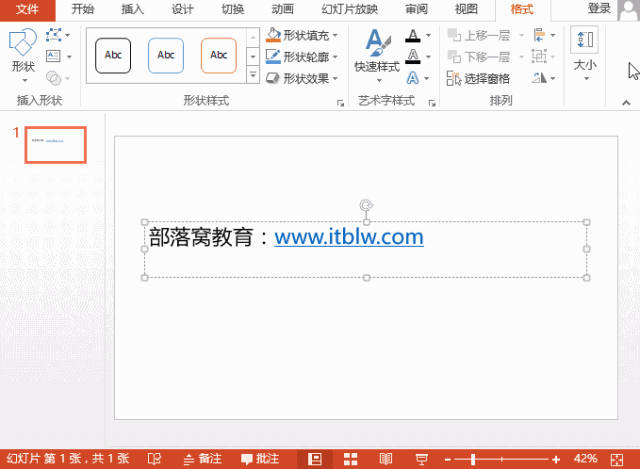Click the zoom slider handle

pos(473,460)
